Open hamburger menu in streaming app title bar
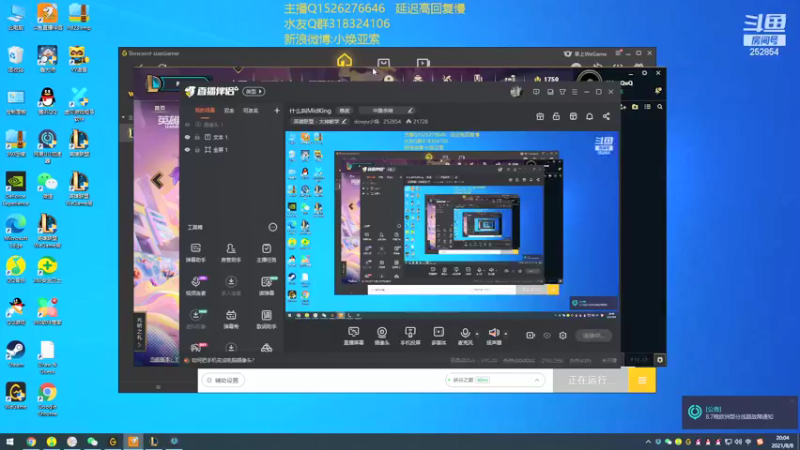The width and height of the screenshot is (800, 450). 574,92
